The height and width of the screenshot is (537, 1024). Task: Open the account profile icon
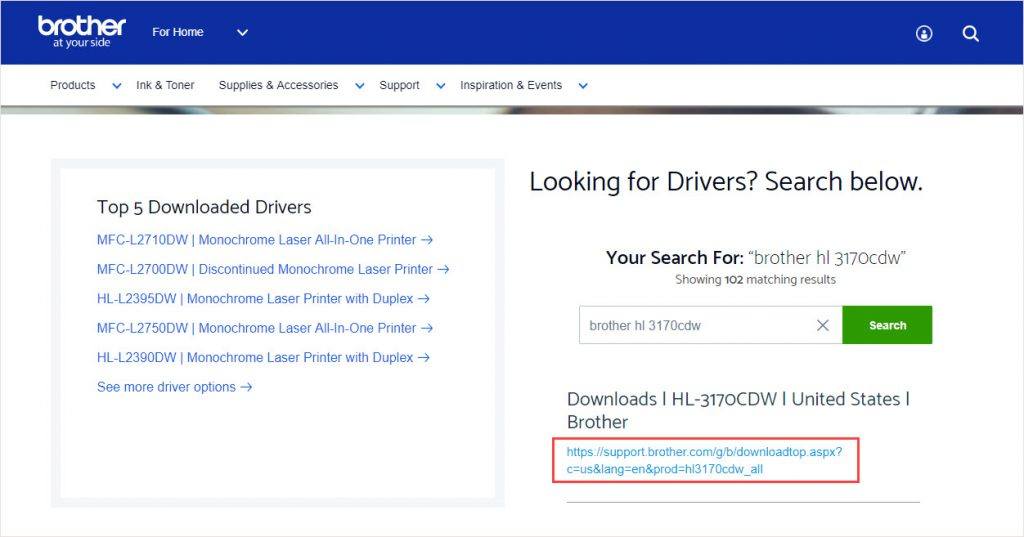click(924, 33)
